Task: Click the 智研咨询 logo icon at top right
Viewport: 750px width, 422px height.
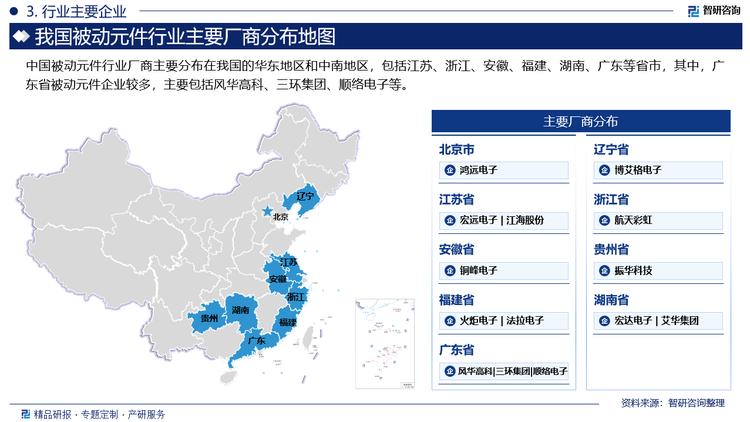Action: [694, 11]
